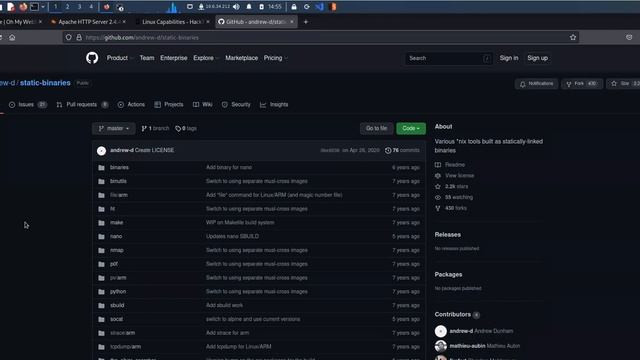Viewport: 640px width, 360px height.
Task: Open the socat folder
Action: click(x=116, y=319)
